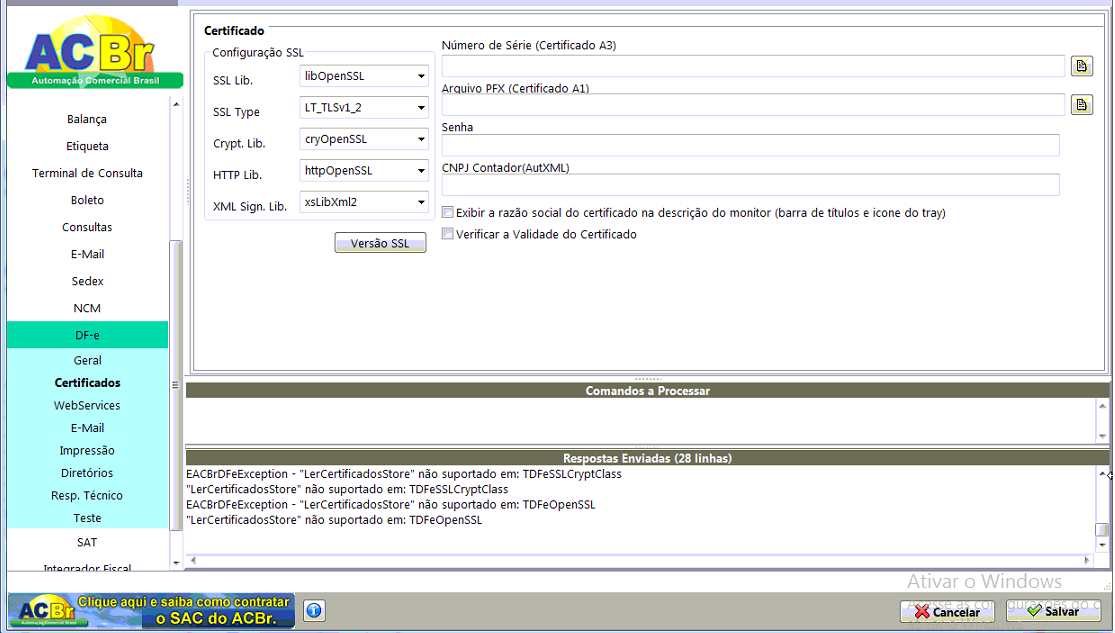Viewport: 1115px width, 633px height.
Task: Click the Senha input field
Action: tap(750, 145)
